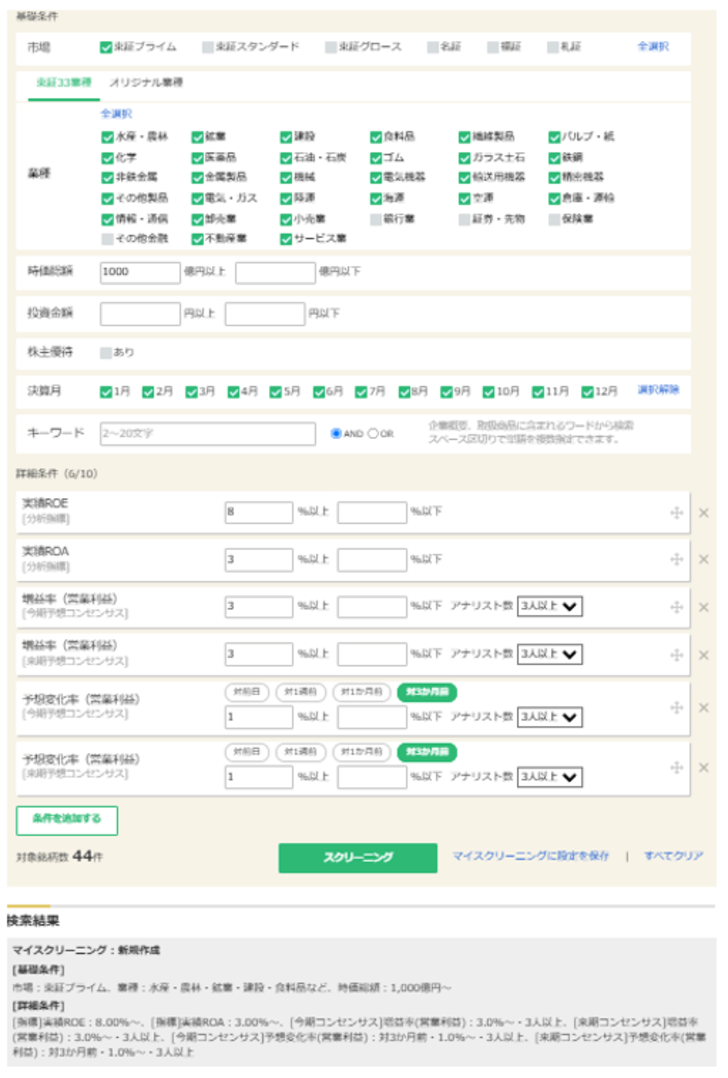The height and width of the screenshot is (1078, 728).
Task: Select the 東証33業種 tab
Action: pos(62,83)
